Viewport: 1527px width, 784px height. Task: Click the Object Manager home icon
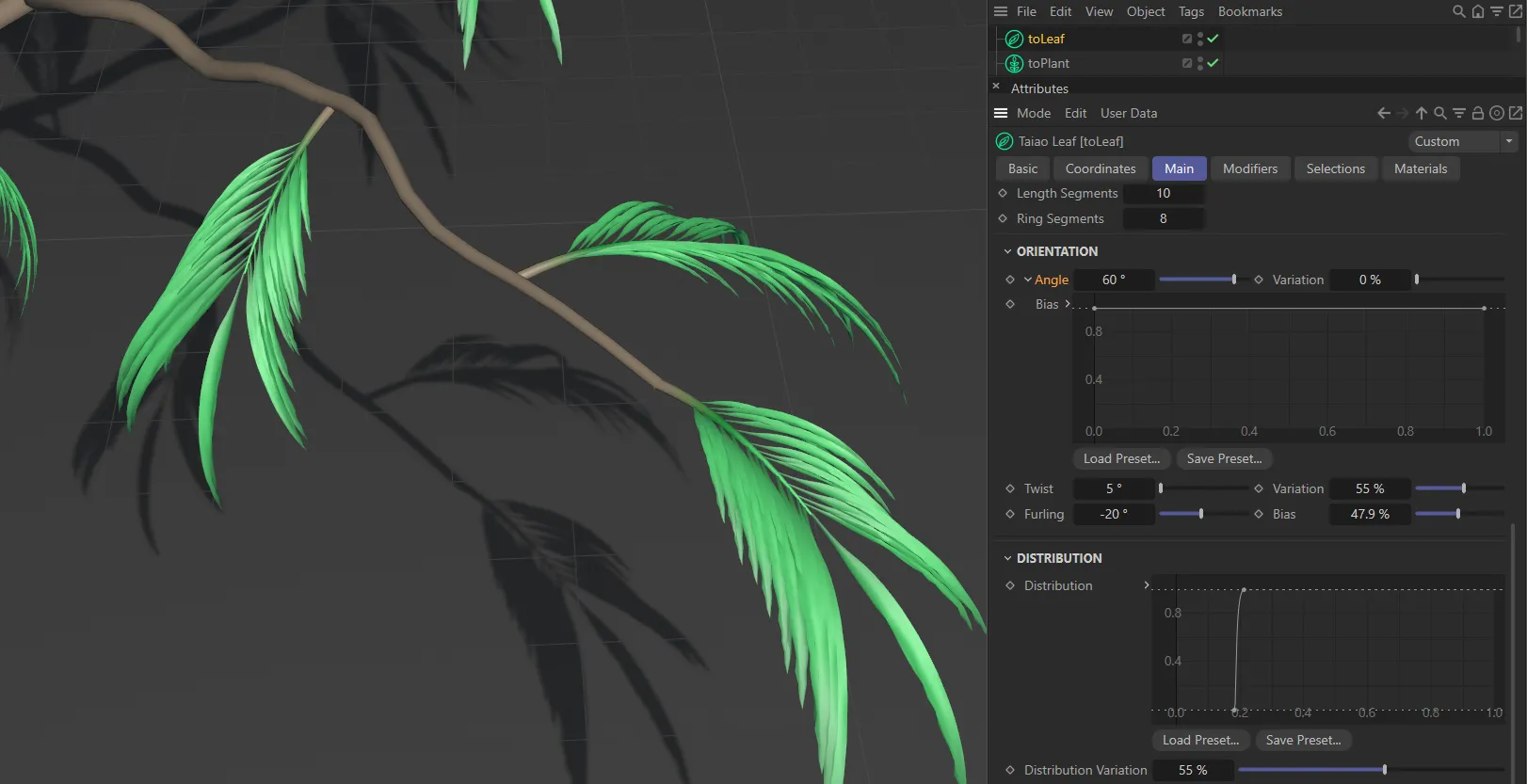point(1478,11)
